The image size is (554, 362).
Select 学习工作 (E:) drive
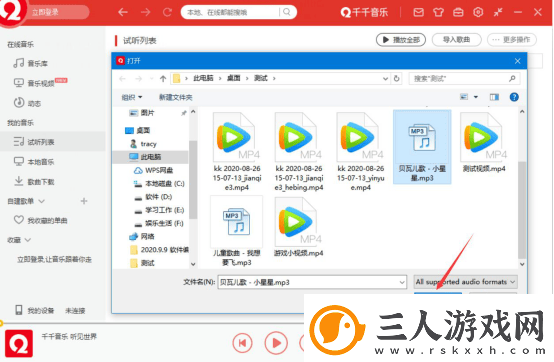[165, 210]
